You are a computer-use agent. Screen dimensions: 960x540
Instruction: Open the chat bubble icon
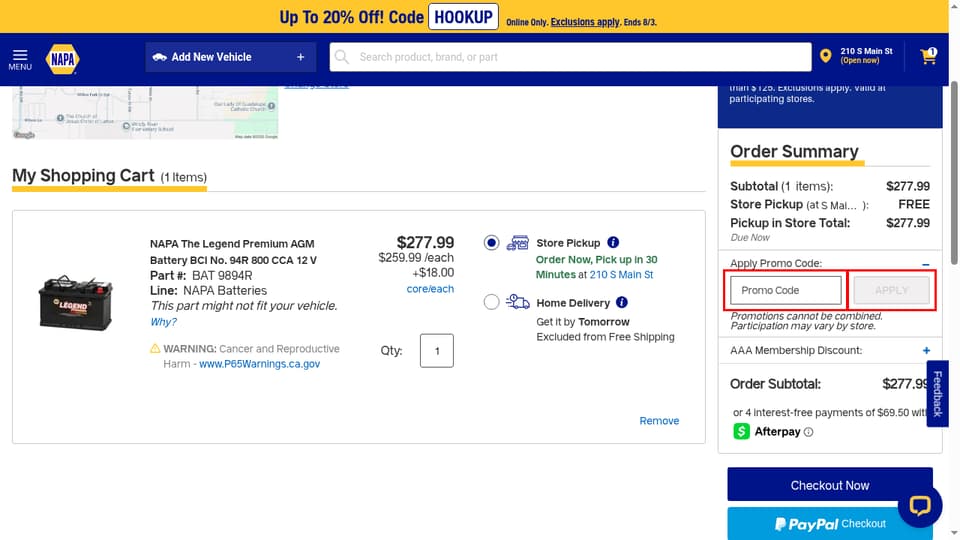coord(920,506)
